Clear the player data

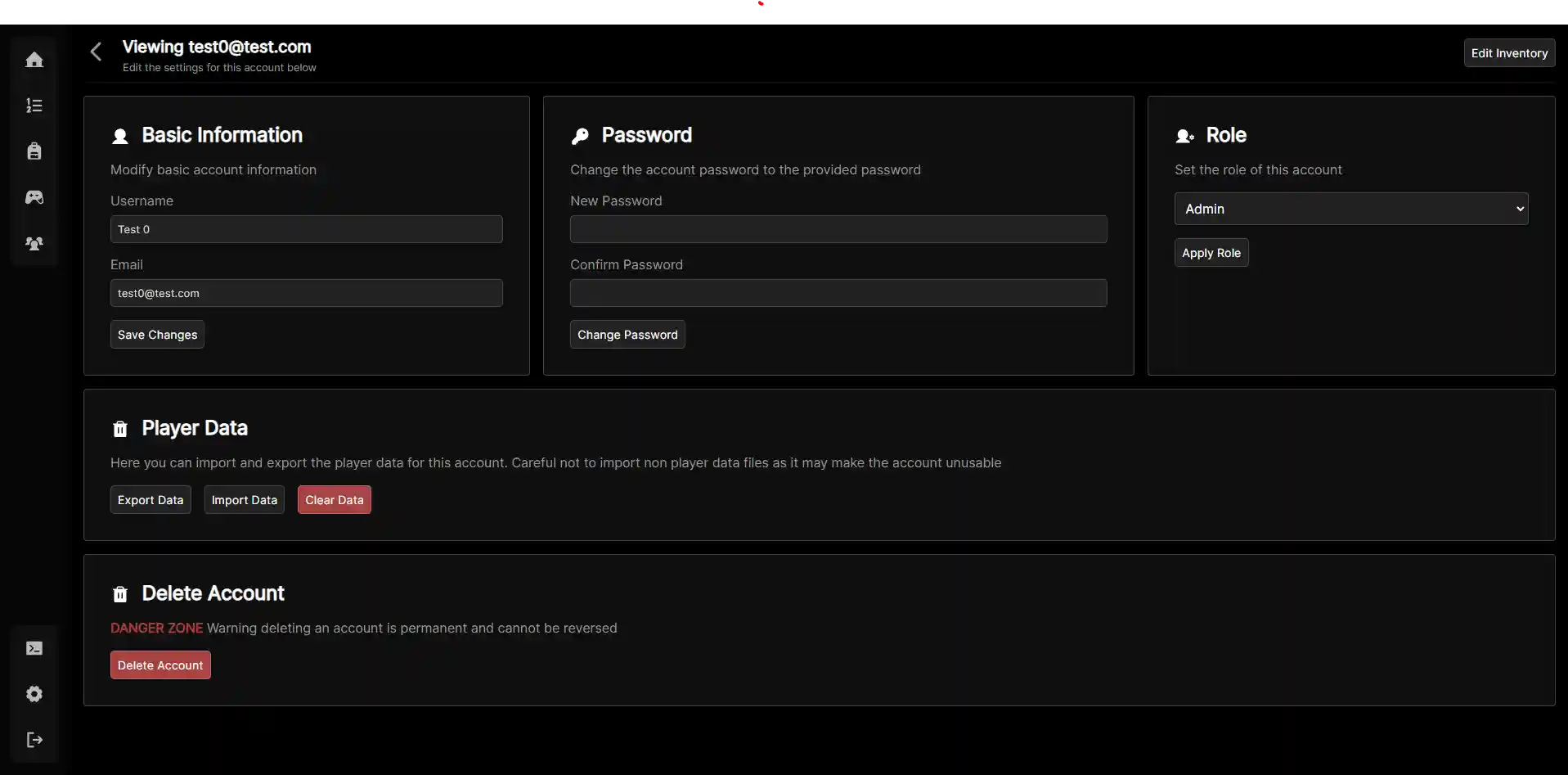click(x=333, y=499)
